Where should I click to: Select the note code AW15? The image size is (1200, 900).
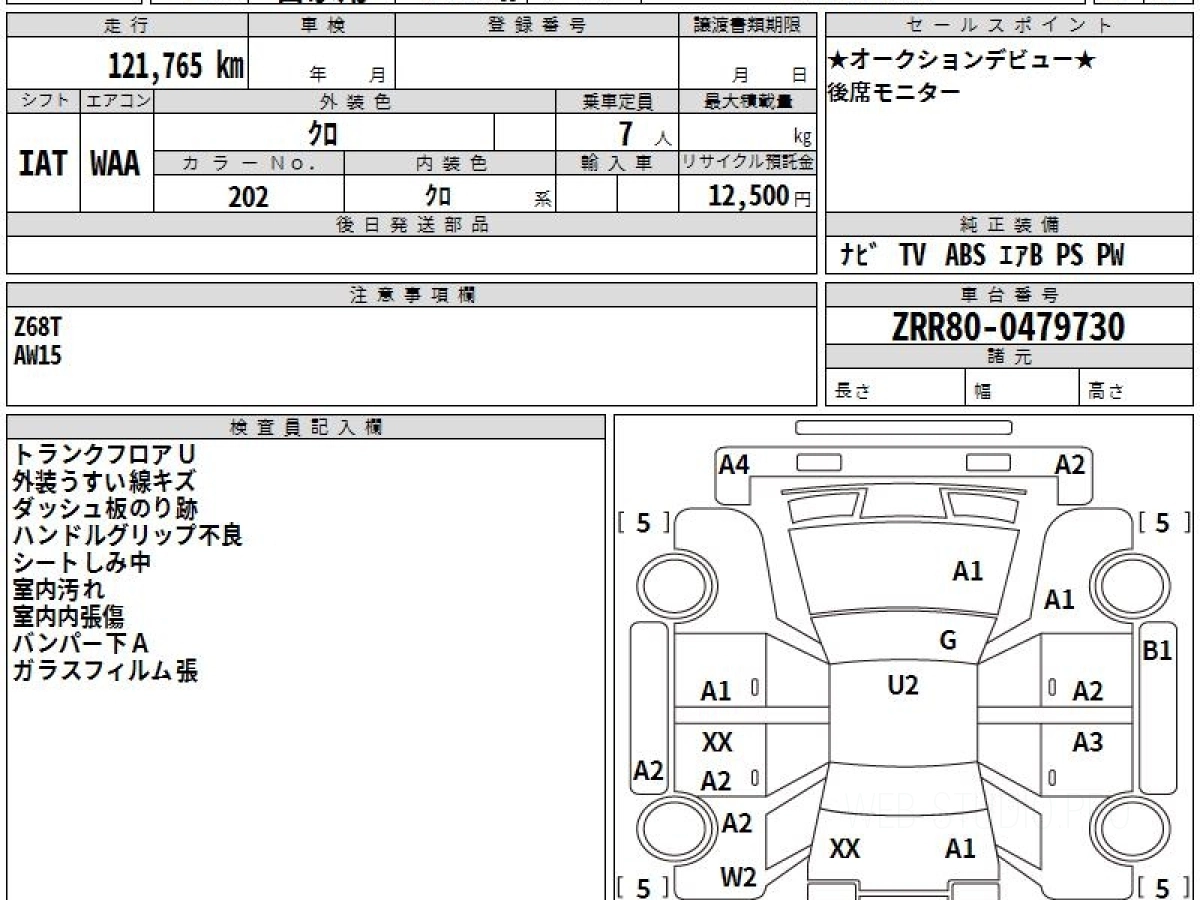[38, 355]
